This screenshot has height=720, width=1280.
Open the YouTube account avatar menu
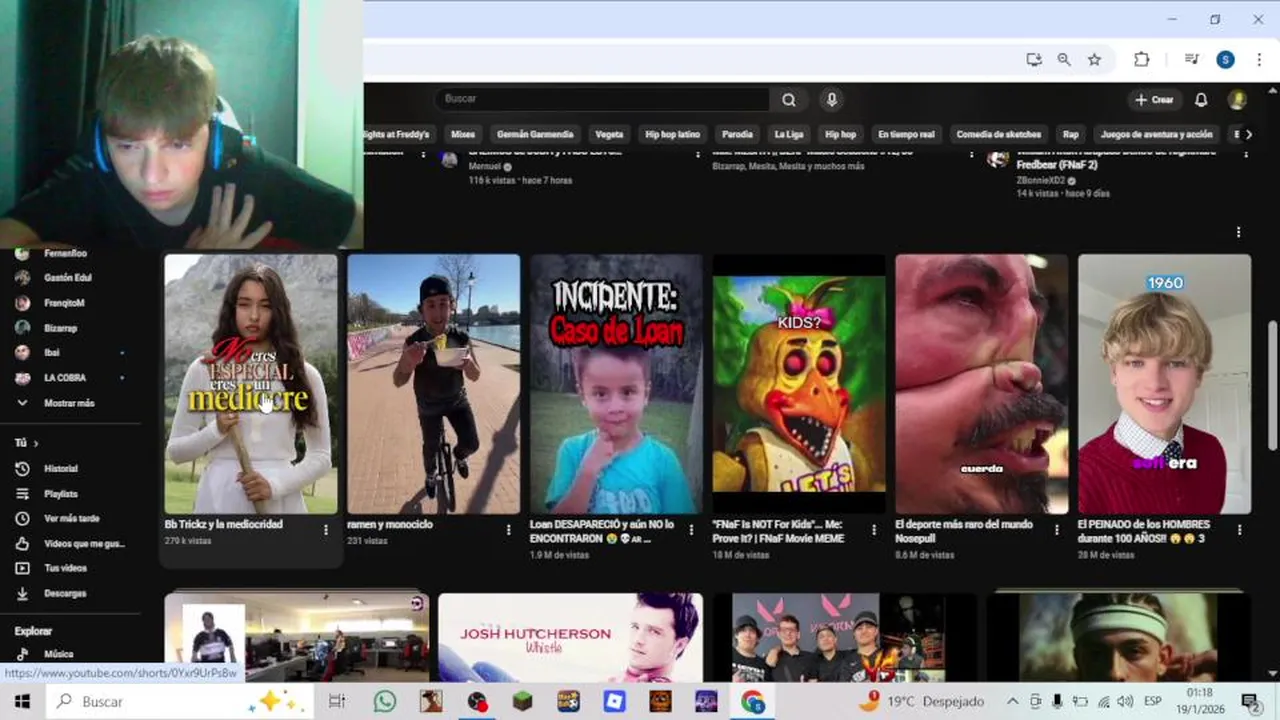tap(1237, 100)
